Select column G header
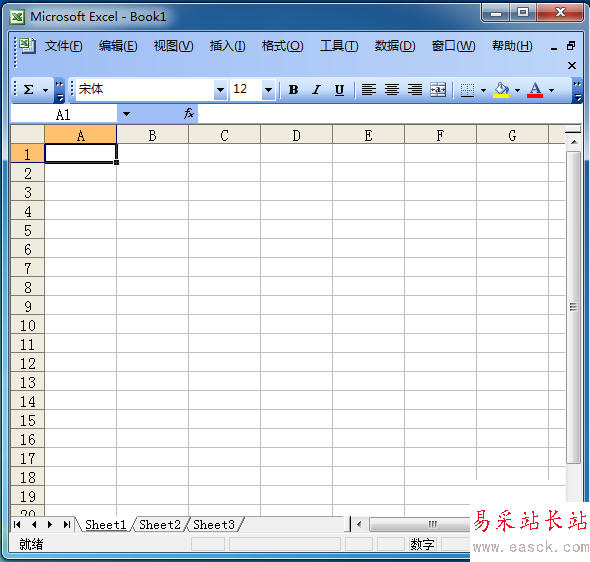Screen dimensions: 590x562 pyautogui.click(x=512, y=135)
